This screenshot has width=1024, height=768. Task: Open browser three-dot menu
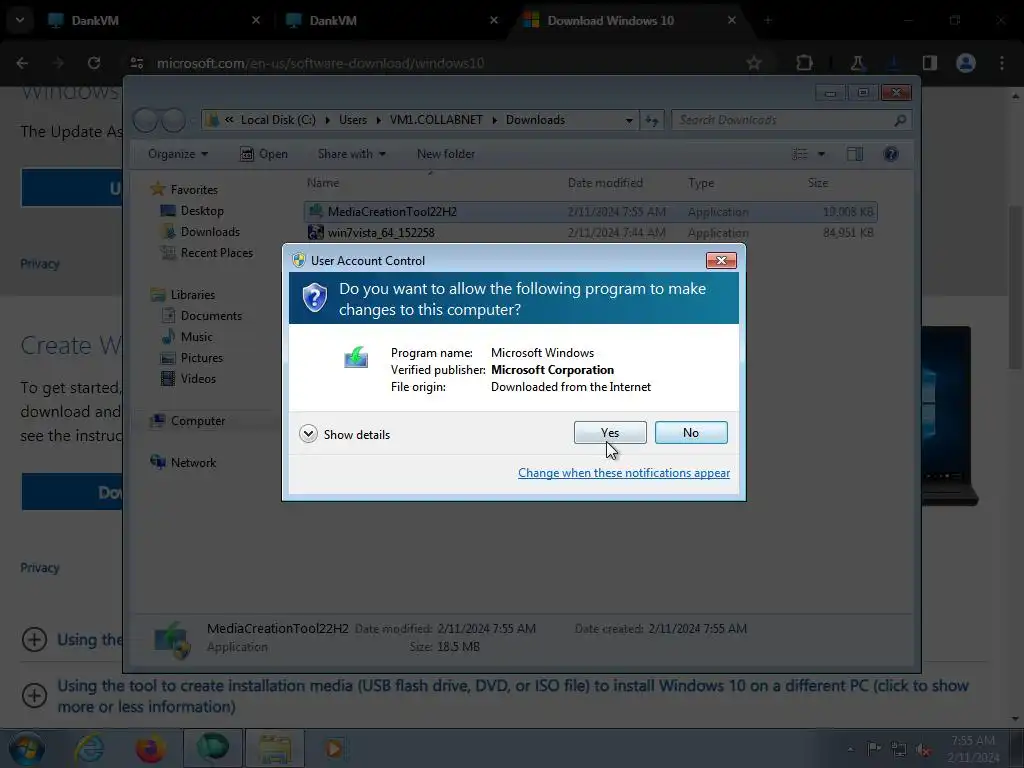click(1002, 63)
